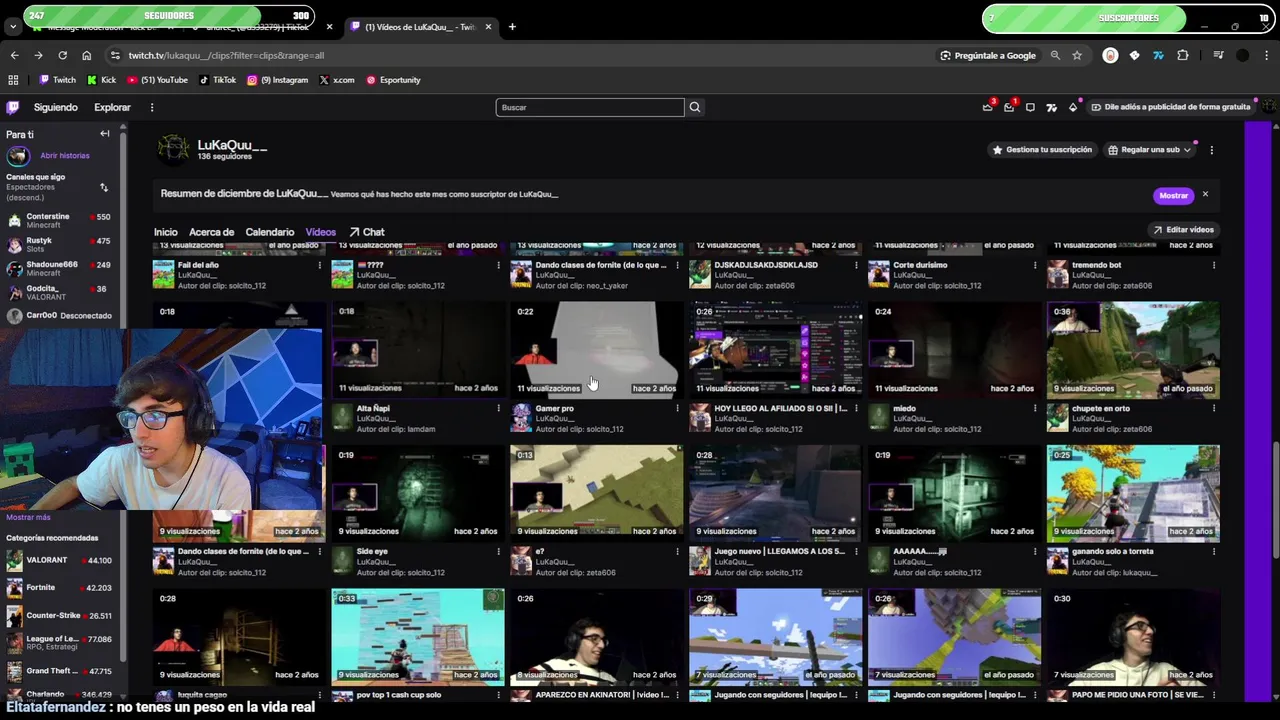Open more options next to Explorar
The height and width of the screenshot is (720, 1280).
click(x=152, y=107)
